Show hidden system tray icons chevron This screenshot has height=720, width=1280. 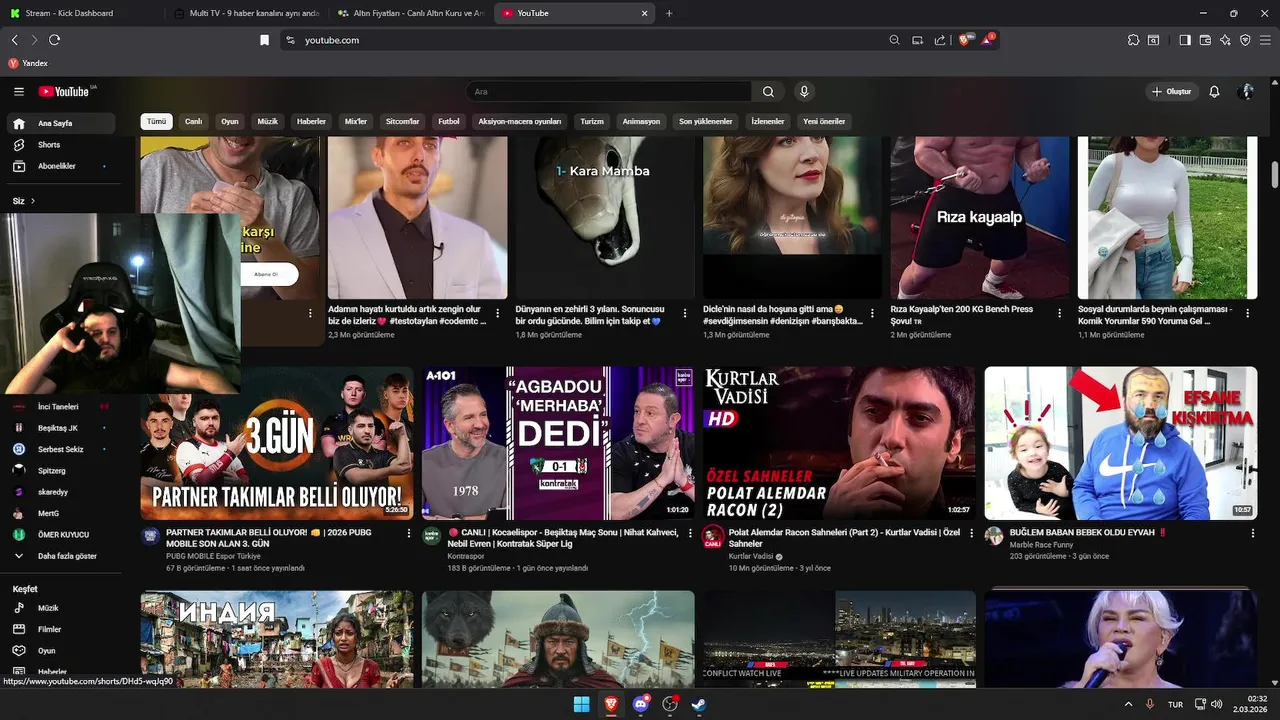1128,704
